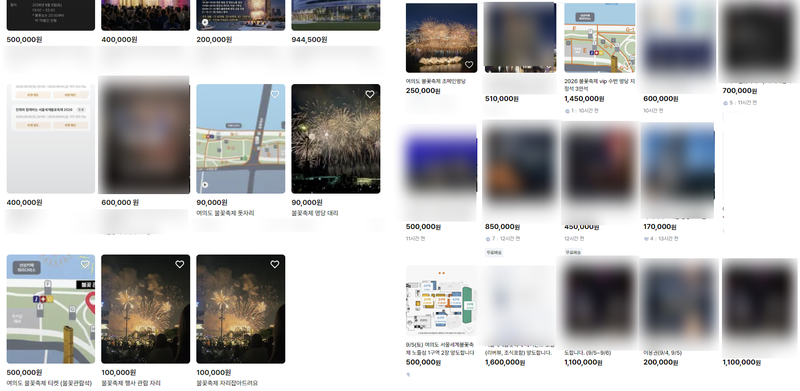This screenshot has width=800, height=391.
Task: Click the 90,000원 price of 명당 대리 listing
Action: (x=307, y=203)
